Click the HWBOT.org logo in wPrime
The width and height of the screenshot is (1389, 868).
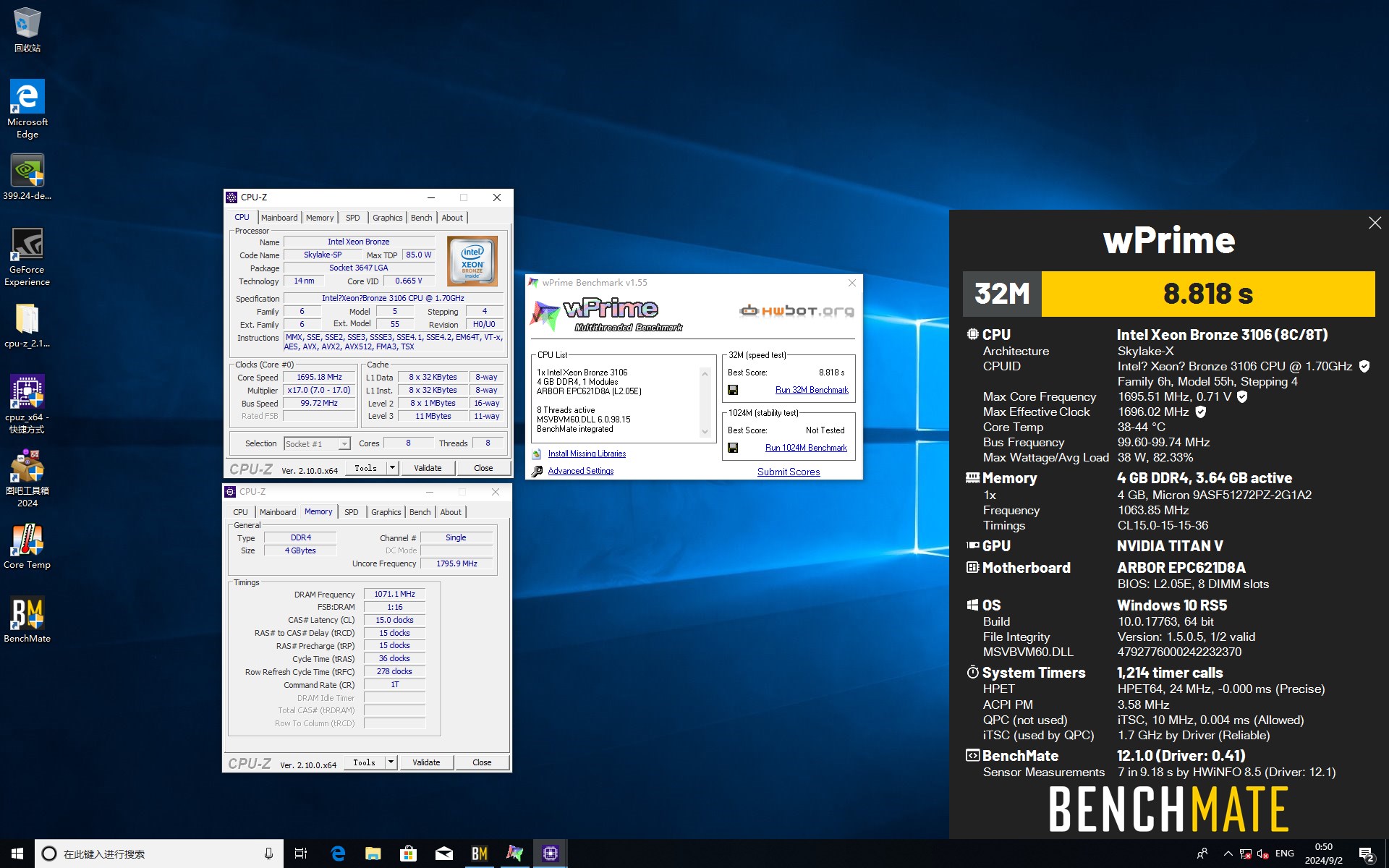click(x=797, y=311)
